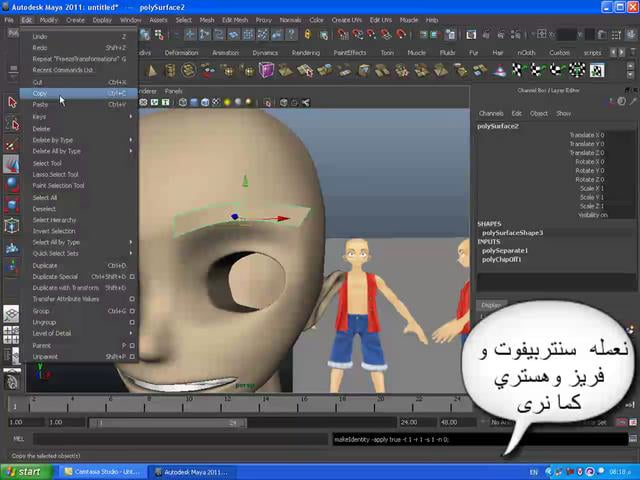Expand Quick Select Sets submenu
Image resolution: width=640 pixels, height=480 pixels.
tap(131, 253)
